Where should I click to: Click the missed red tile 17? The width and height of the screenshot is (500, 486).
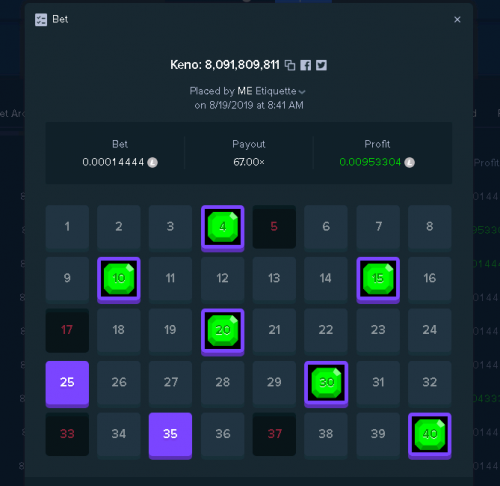click(x=67, y=331)
